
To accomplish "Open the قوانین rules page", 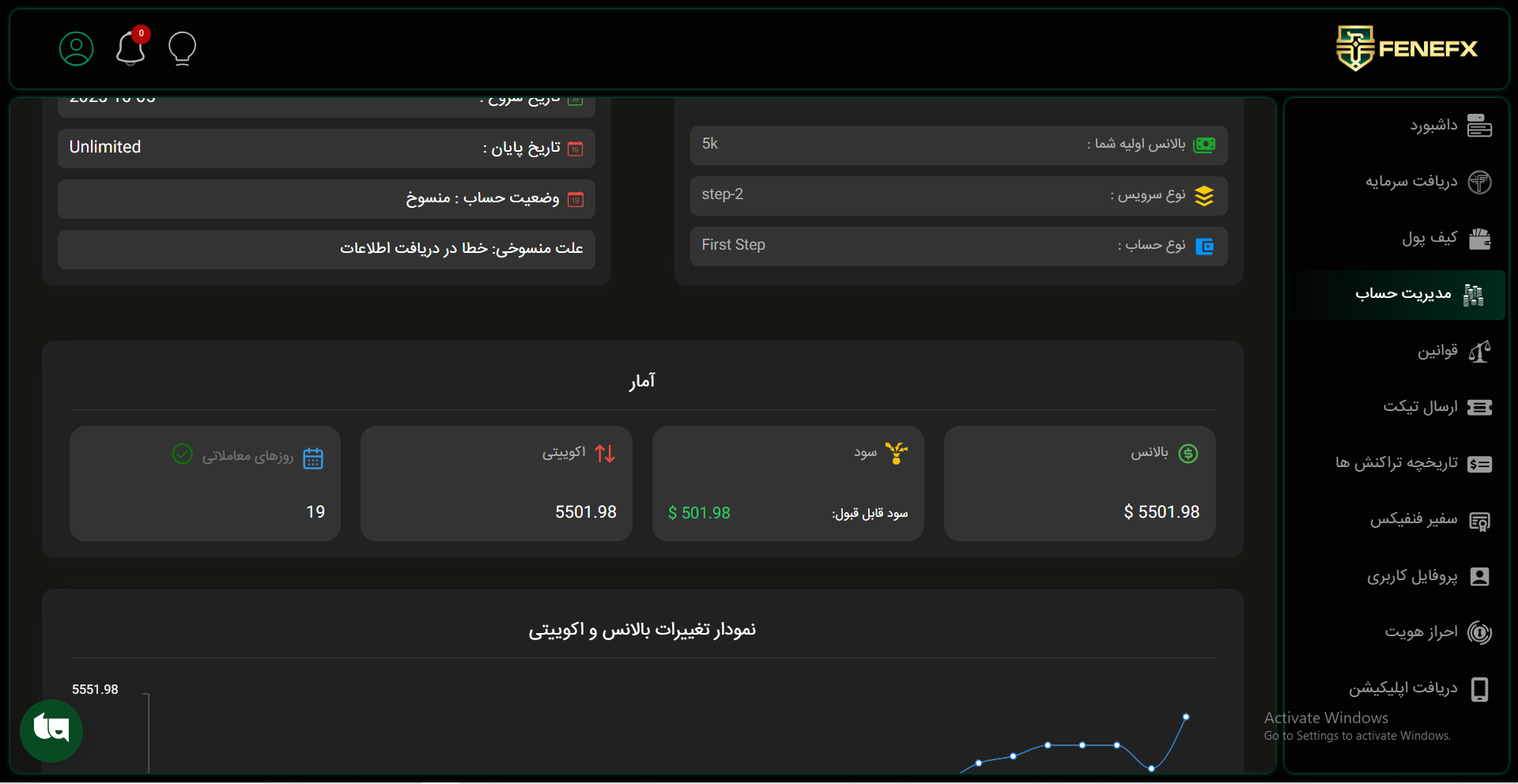I will point(1437,351).
